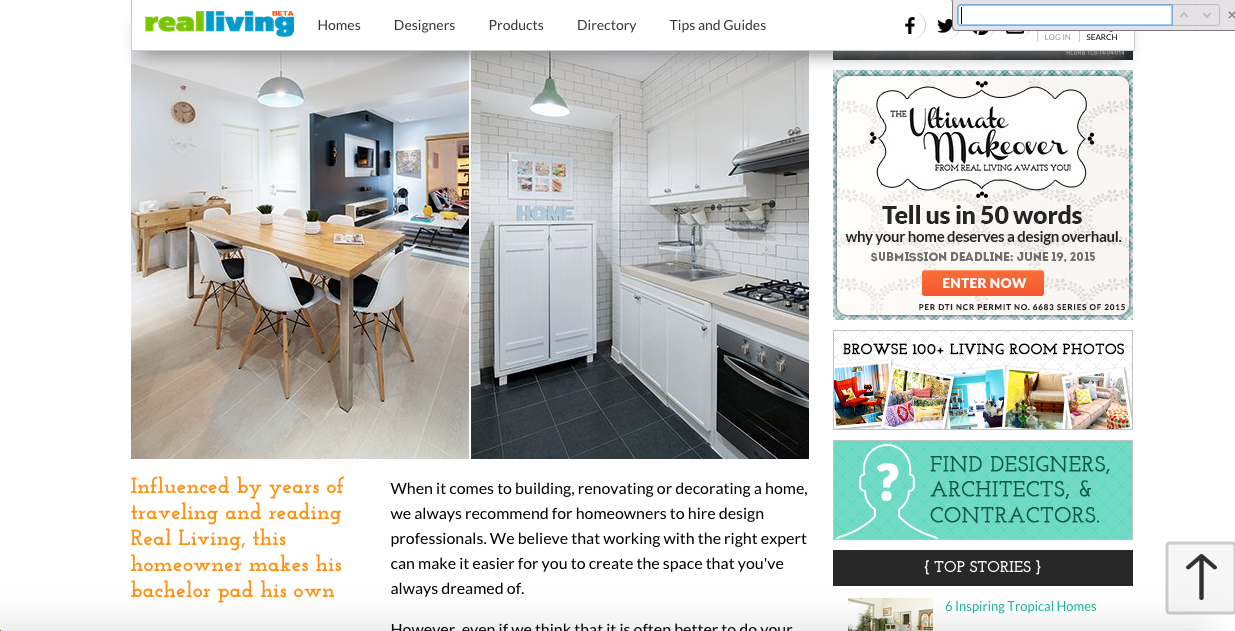Click the Real Living logo

(220, 23)
